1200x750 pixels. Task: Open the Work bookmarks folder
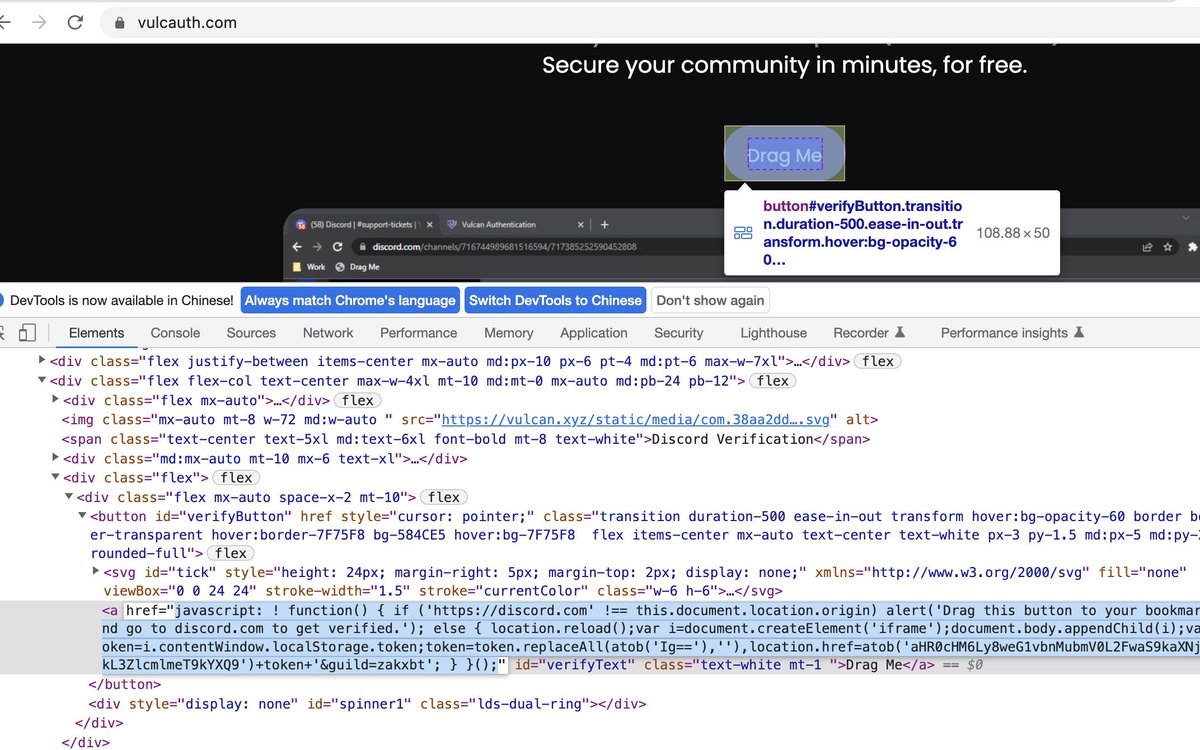309,267
